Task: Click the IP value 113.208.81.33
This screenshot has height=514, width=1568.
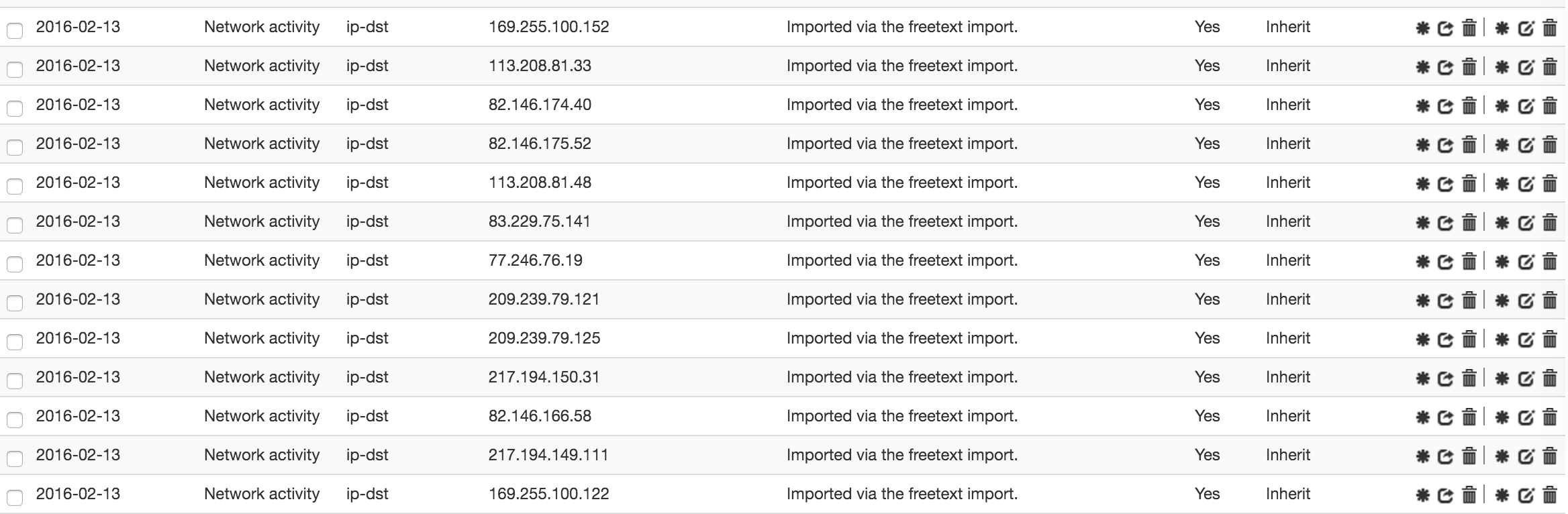Action: point(540,66)
